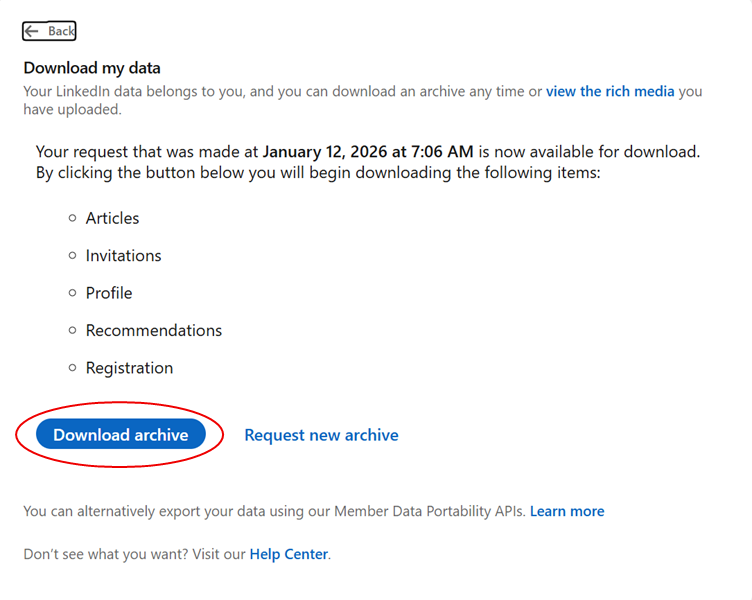The image size is (752, 600).
Task: Click the bullet beside Registration
Action: click(72, 368)
